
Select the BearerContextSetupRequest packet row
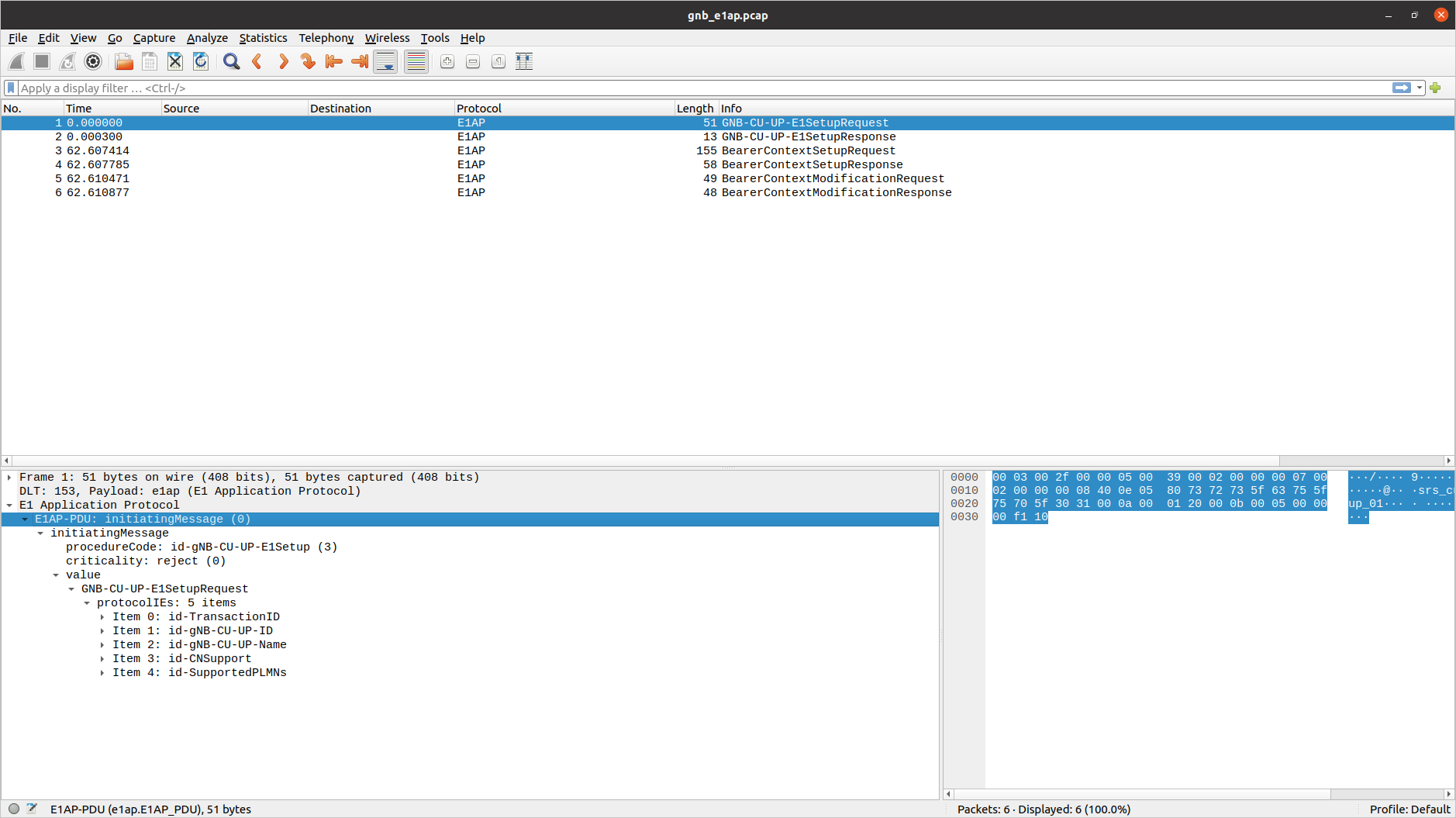pos(808,151)
